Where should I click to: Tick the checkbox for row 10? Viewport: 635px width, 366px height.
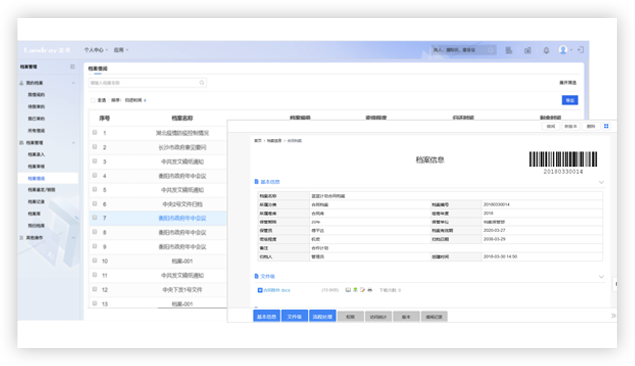[x=95, y=261]
